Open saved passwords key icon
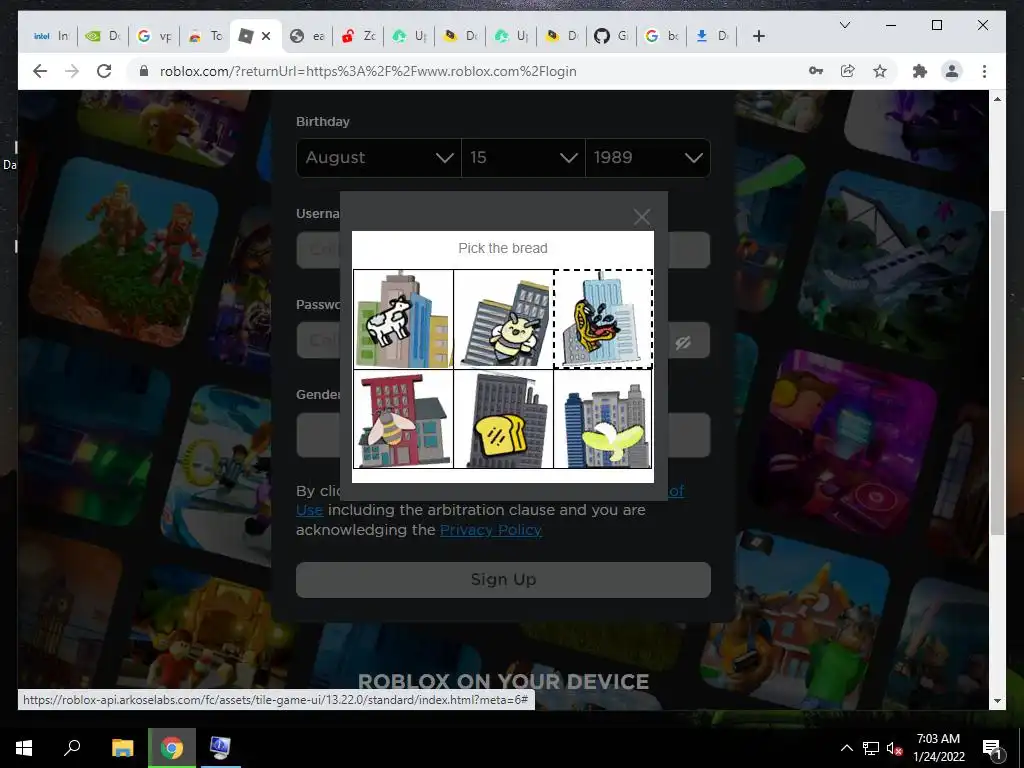Viewport: 1024px width, 768px height. tap(816, 71)
